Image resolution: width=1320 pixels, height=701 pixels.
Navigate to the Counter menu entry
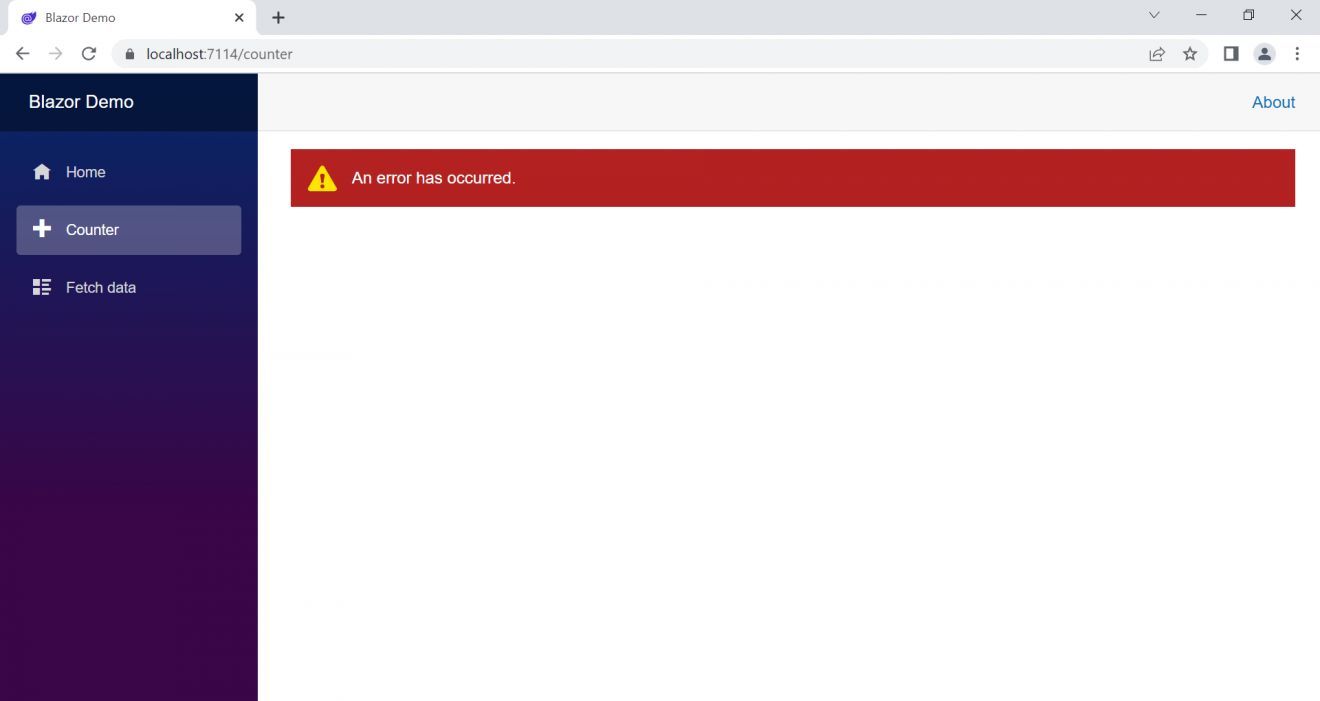tap(93, 229)
